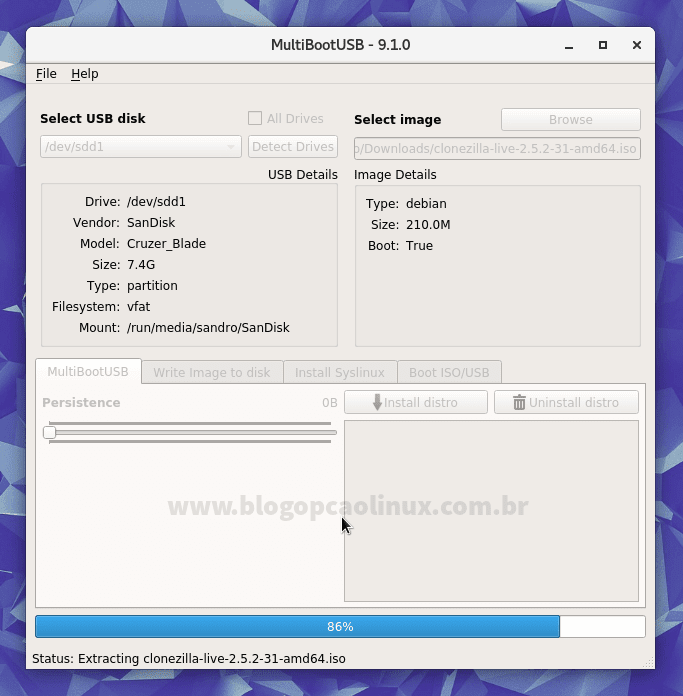Open the File menu
The height and width of the screenshot is (696, 683).
pos(46,74)
